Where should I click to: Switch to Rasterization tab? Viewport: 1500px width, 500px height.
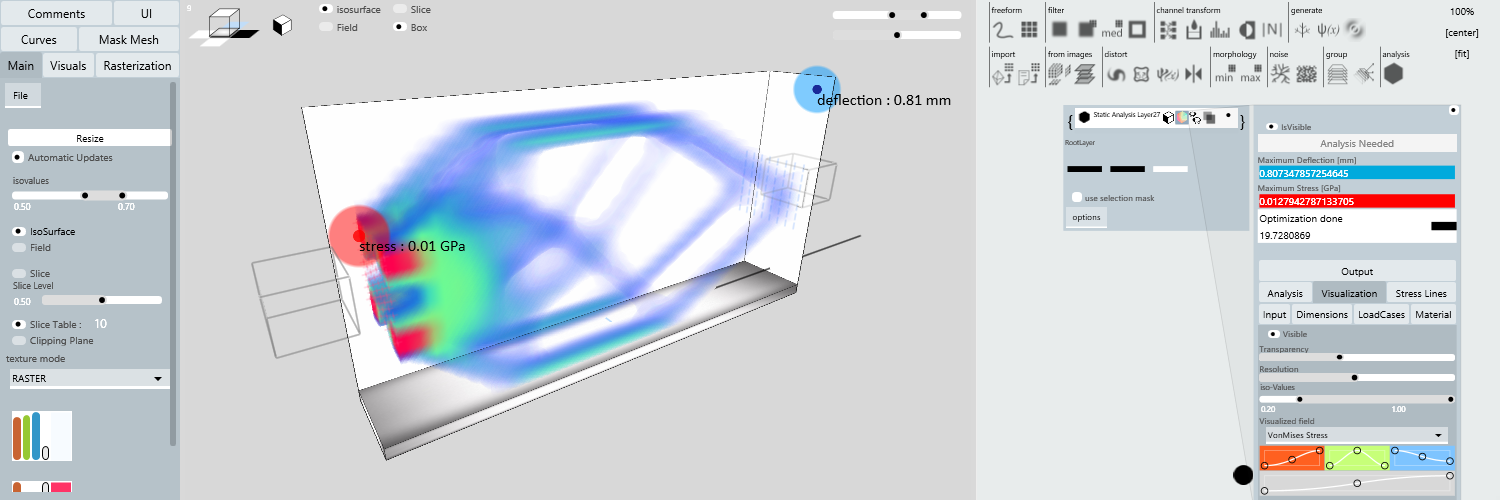[x=137, y=66]
